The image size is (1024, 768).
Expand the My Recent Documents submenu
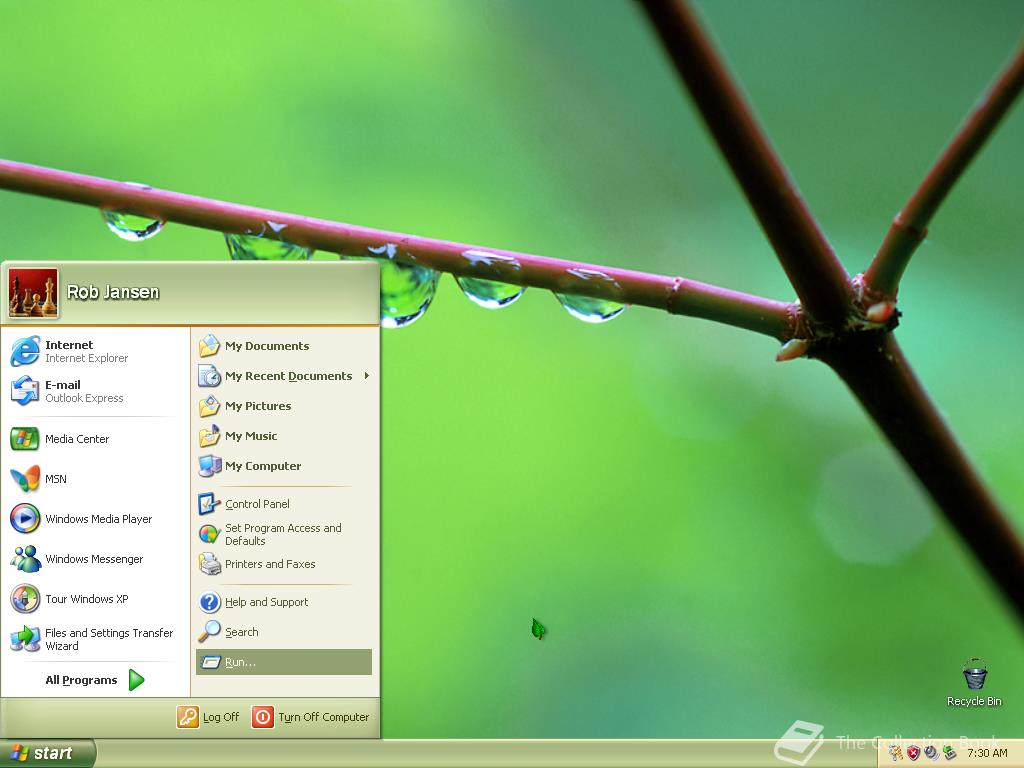pyautogui.click(x=284, y=376)
